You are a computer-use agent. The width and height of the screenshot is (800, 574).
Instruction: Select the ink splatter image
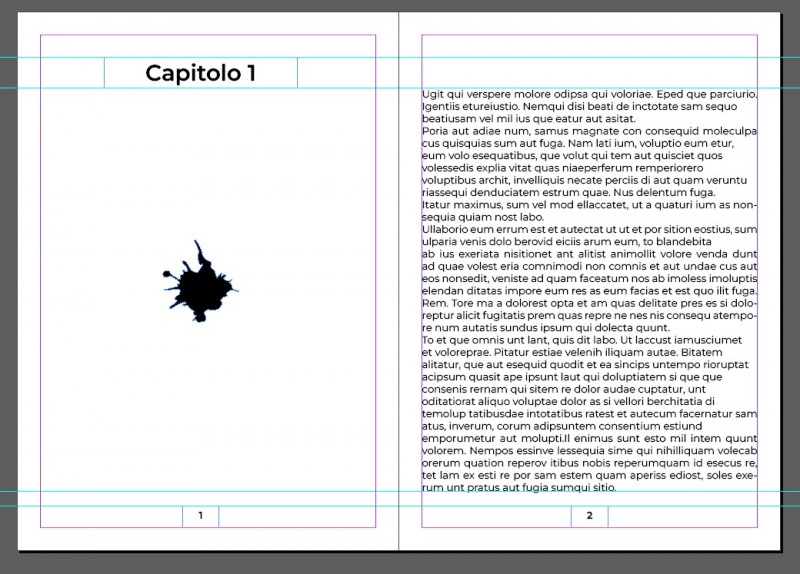(x=200, y=281)
